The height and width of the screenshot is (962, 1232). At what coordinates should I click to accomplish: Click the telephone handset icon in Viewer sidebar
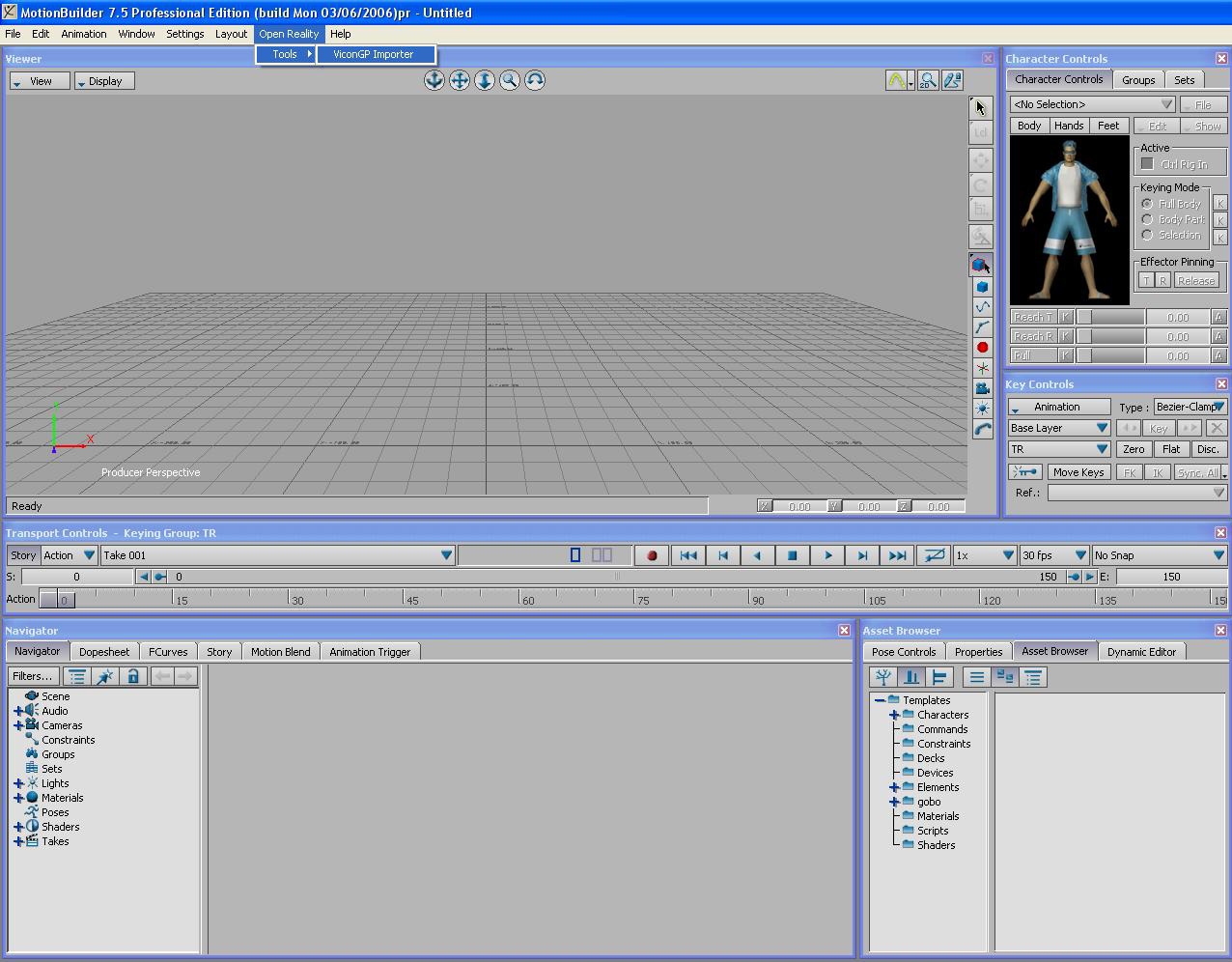[x=982, y=430]
